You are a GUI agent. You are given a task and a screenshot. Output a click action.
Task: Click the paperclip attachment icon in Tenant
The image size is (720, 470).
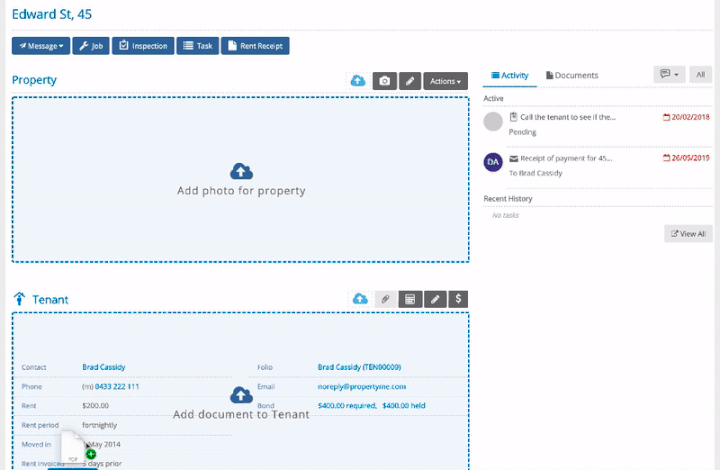[x=385, y=299]
